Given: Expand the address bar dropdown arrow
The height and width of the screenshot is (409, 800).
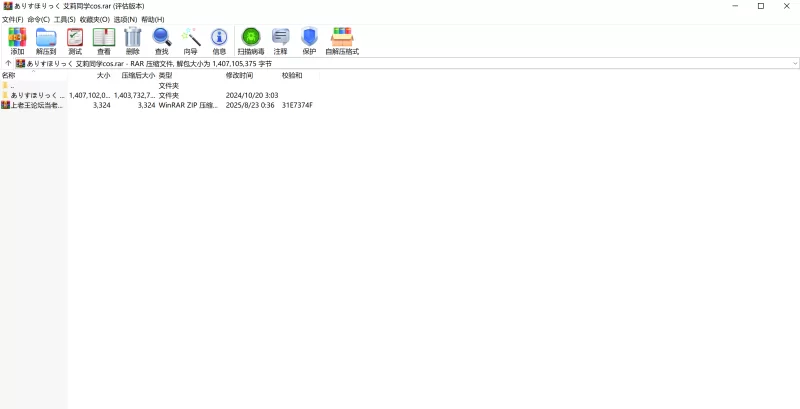Looking at the screenshot, I should 795,64.
